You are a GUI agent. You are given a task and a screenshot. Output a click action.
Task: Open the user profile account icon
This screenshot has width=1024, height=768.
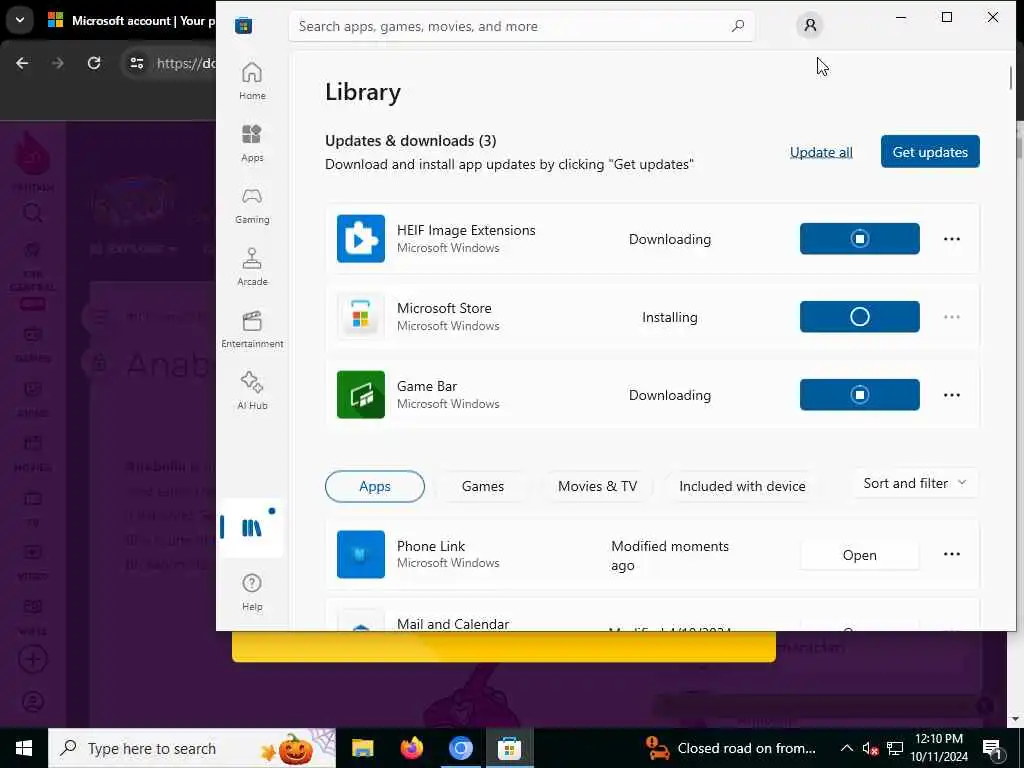[810, 25]
